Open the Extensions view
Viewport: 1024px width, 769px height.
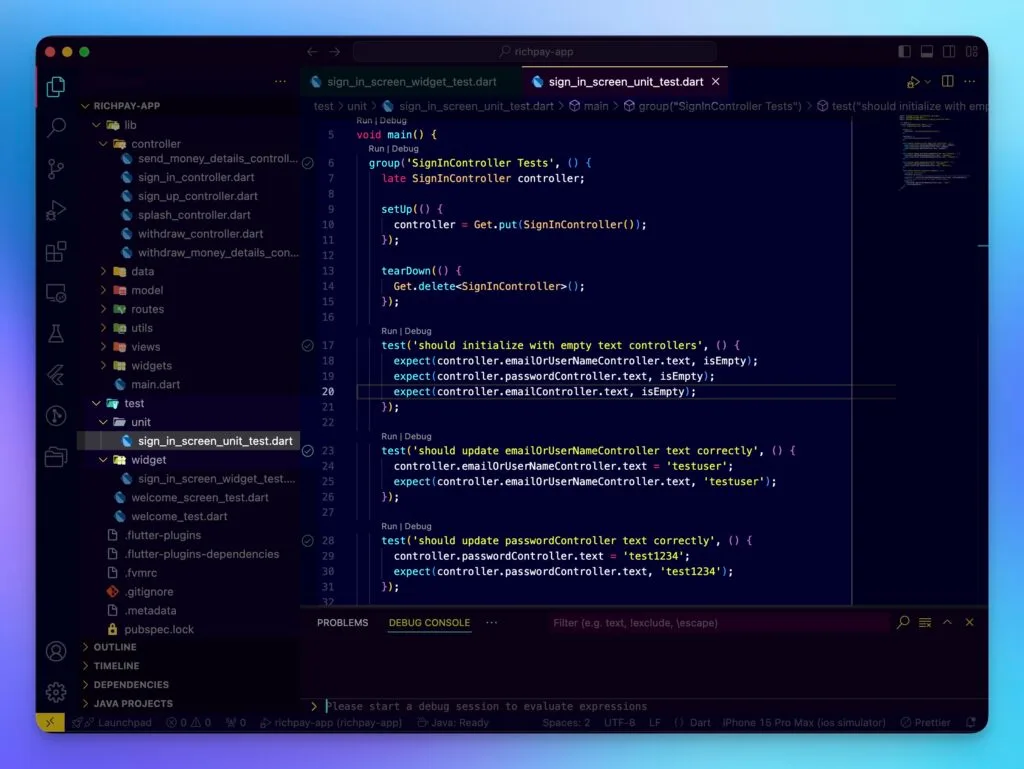click(56, 251)
